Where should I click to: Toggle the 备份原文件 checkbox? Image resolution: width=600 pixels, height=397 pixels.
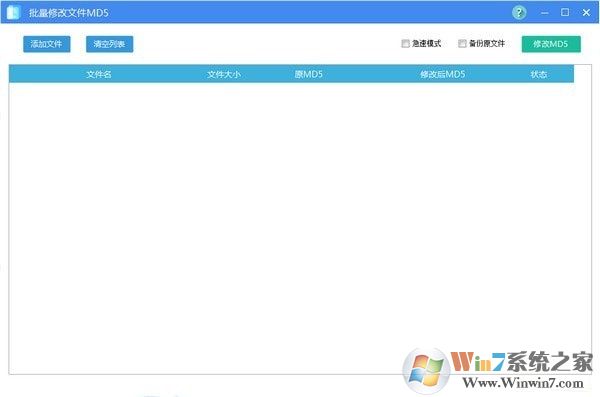[x=462, y=43]
